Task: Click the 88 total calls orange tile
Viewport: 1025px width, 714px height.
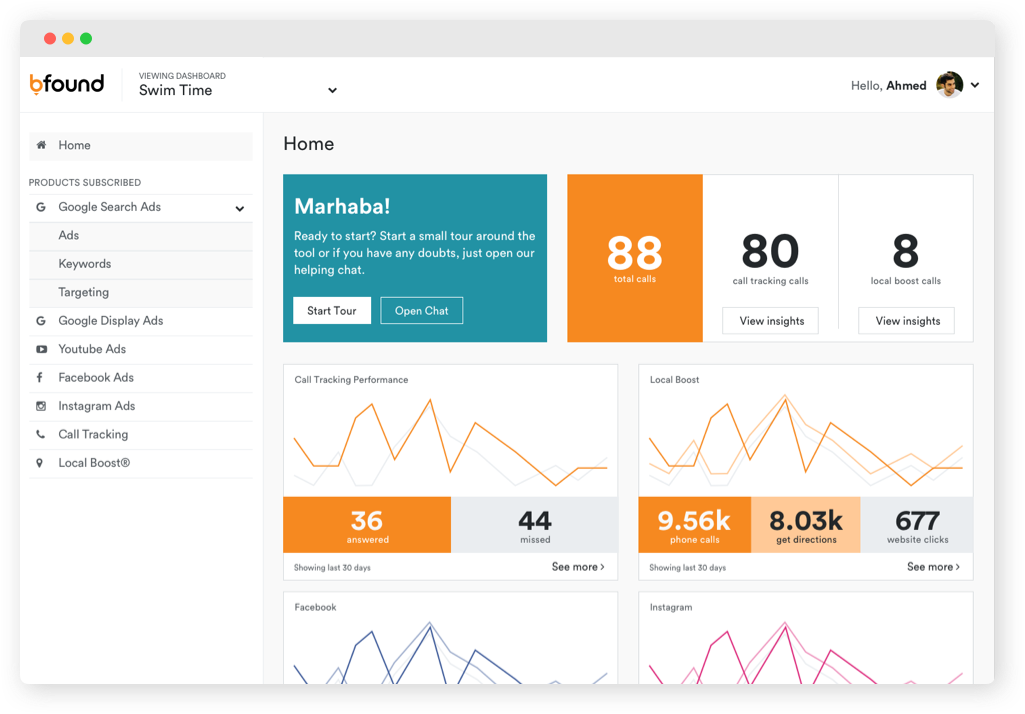Action: [x=635, y=258]
